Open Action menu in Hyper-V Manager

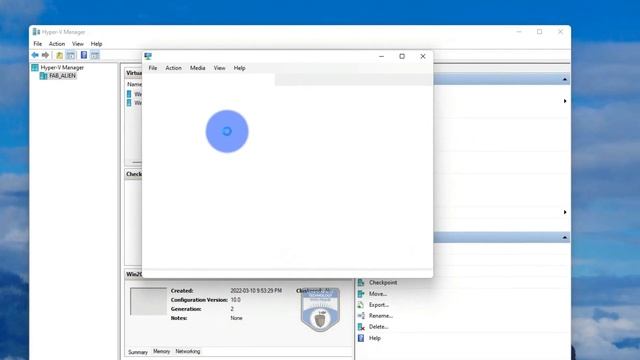coord(57,44)
